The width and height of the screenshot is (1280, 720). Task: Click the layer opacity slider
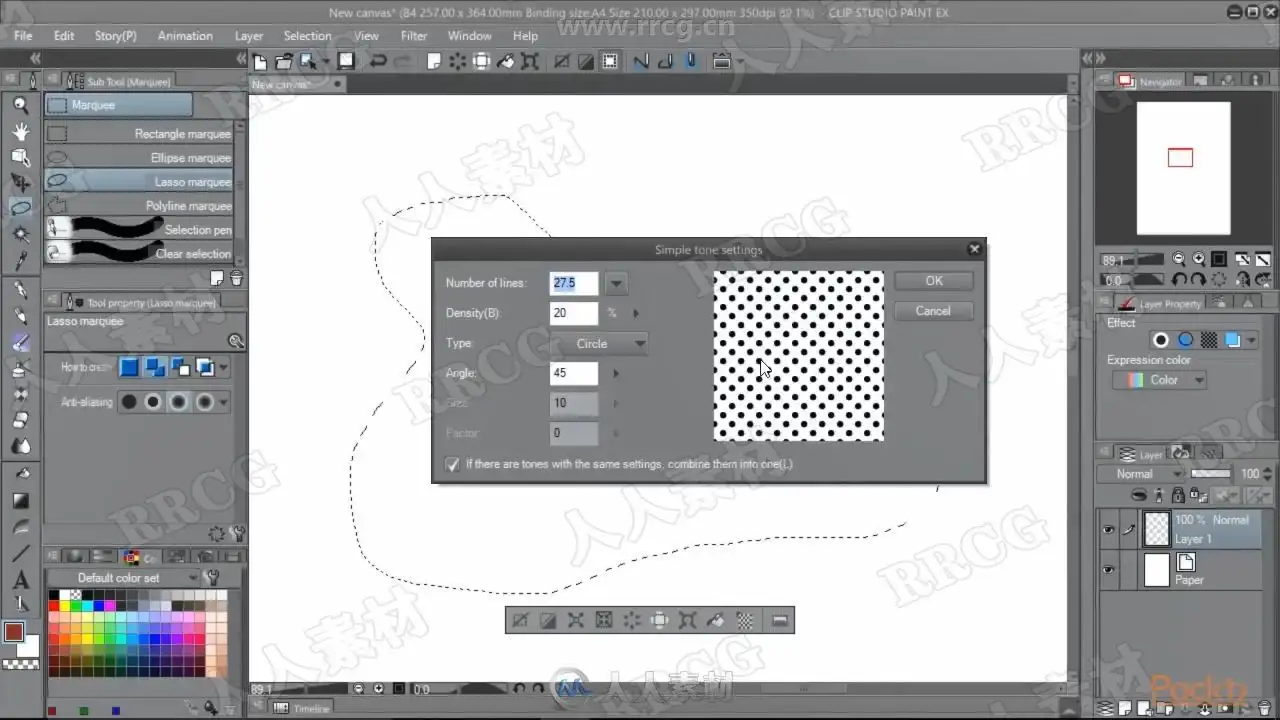click(1212, 474)
